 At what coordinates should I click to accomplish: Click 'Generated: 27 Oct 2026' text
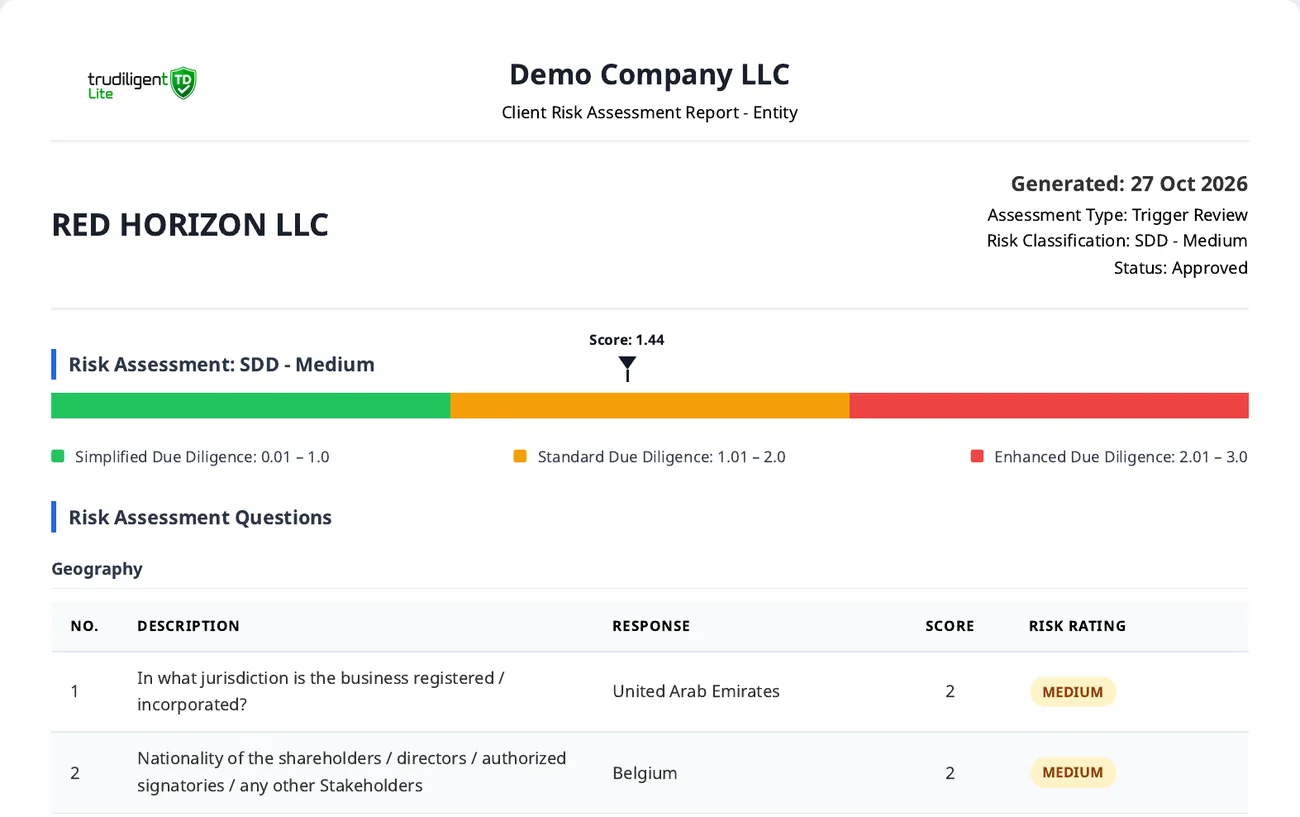coord(1129,184)
